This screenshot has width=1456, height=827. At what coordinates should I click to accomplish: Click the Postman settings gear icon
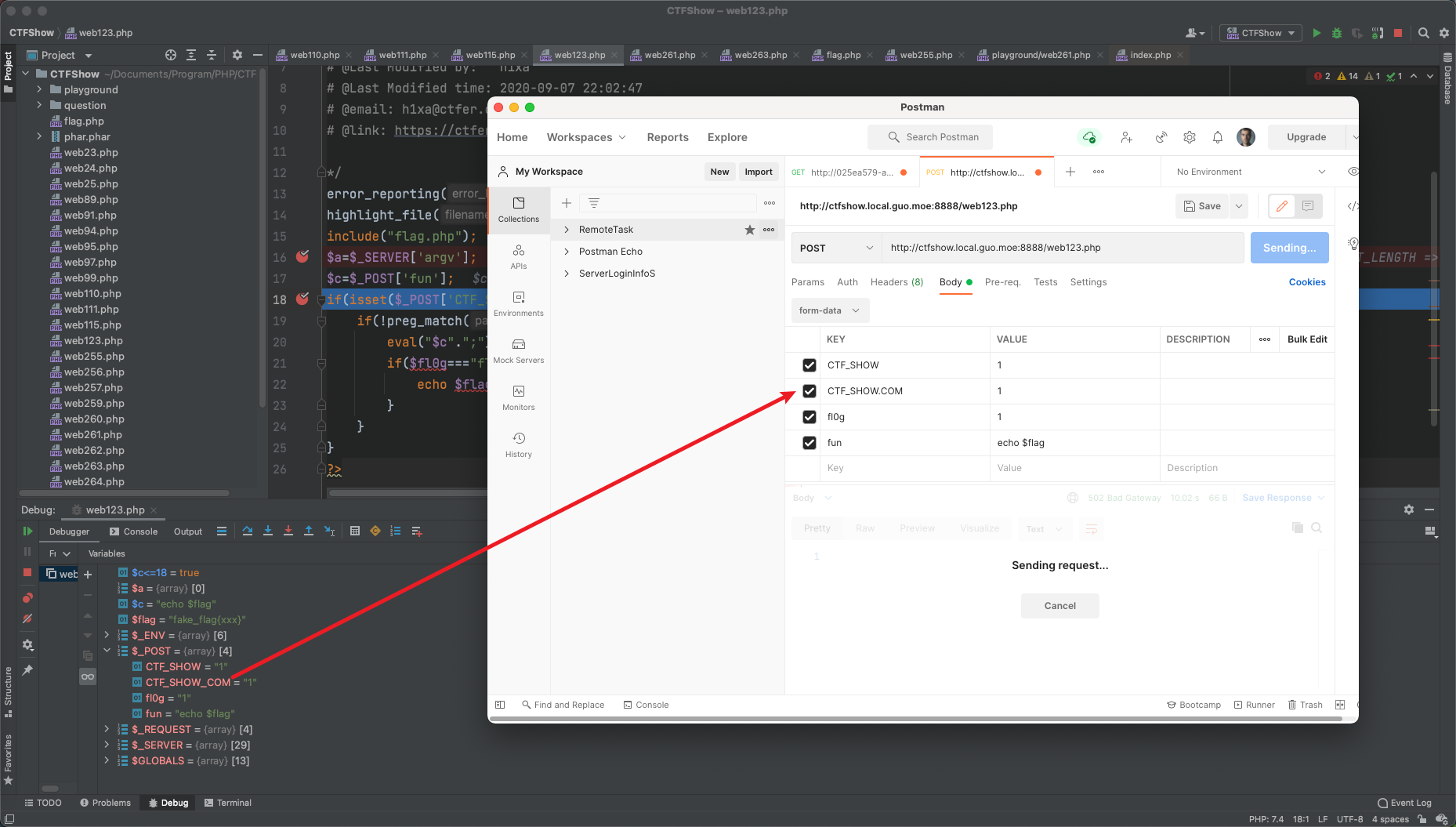[x=1189, y=137]
